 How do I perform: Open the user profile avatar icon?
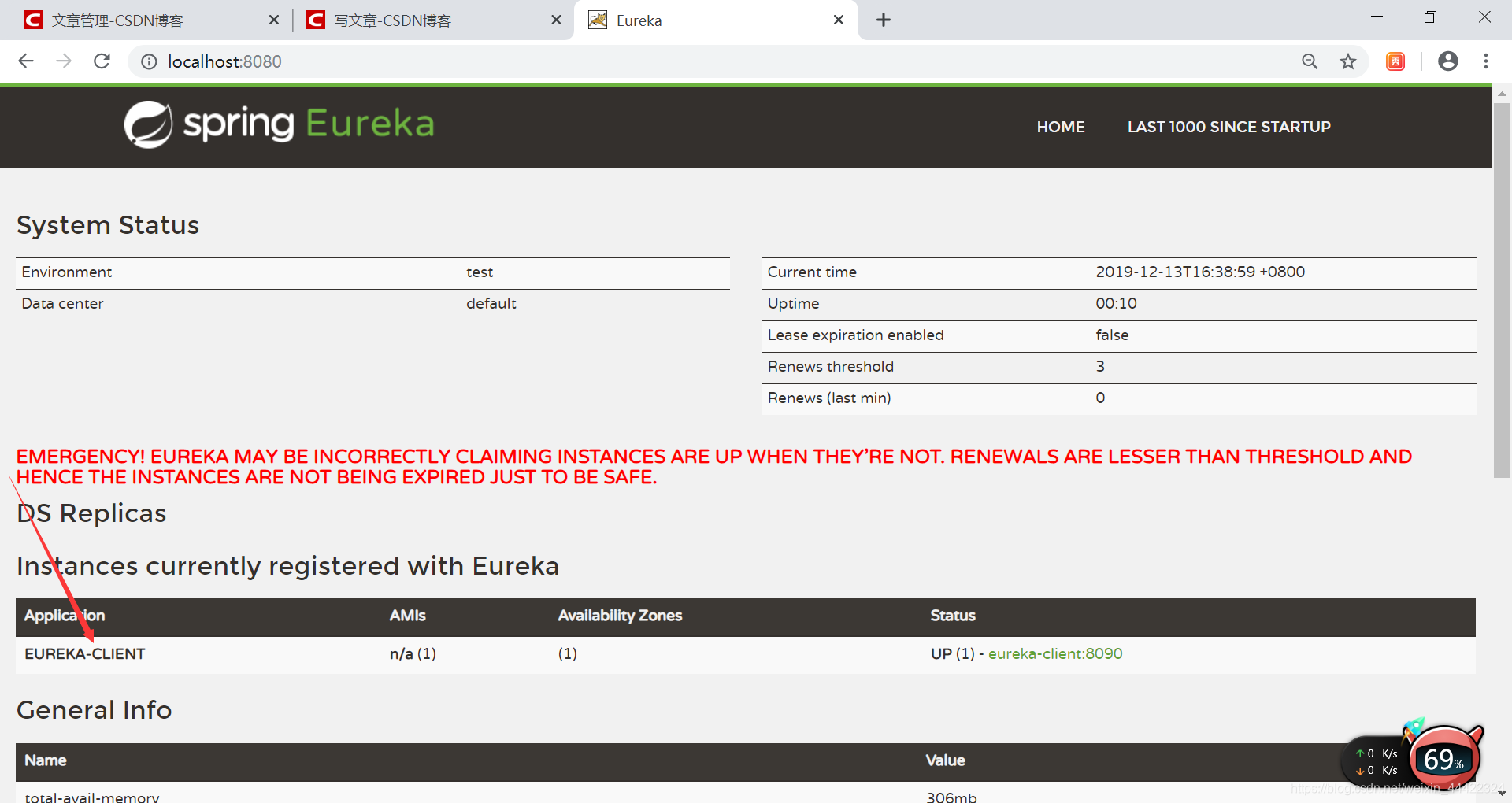pyautogui.click(x=1447, y=61)
